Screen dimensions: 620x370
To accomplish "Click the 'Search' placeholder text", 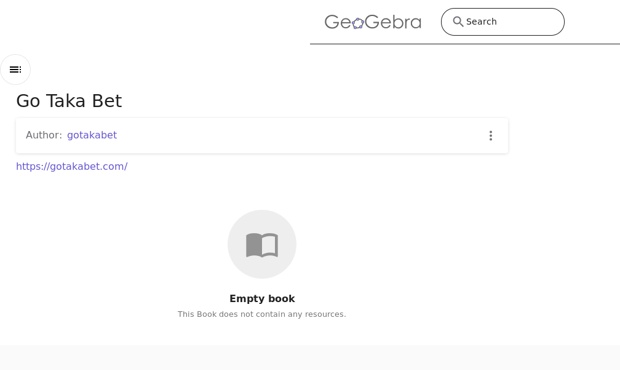I will pos(481,22).
